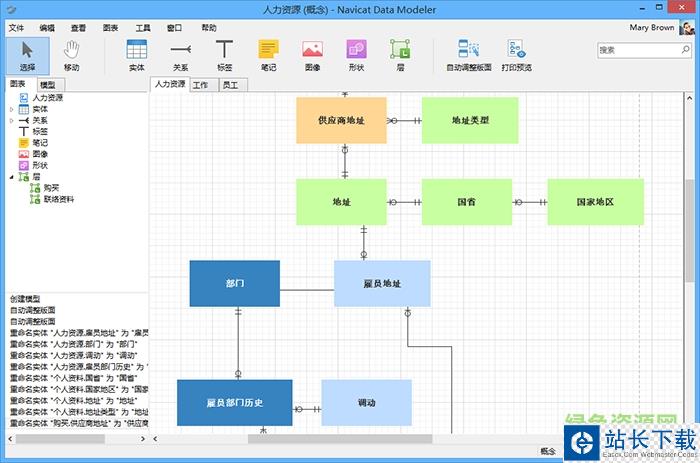Select the 地址 entity box
700x463 pixels.
[342, 202]
